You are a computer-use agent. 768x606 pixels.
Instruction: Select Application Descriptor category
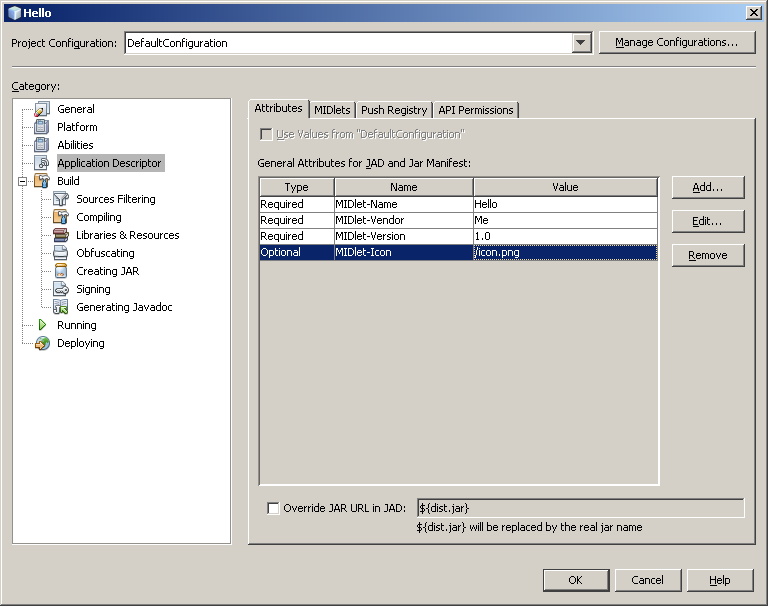pos(109,163)
